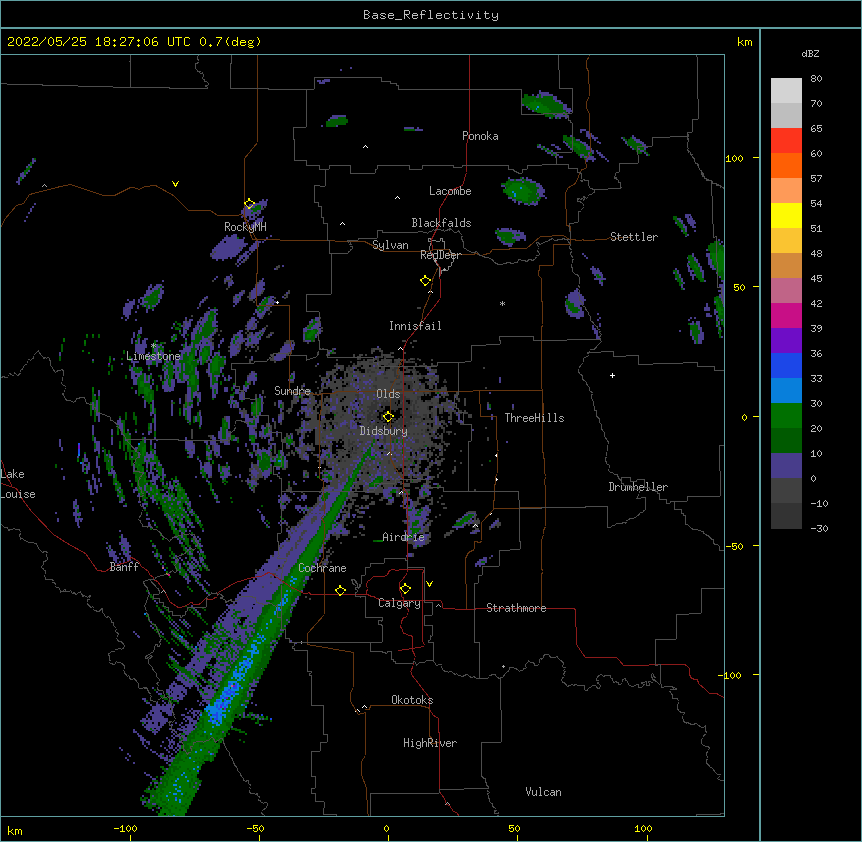Select the 50 tick on the bottom axis
The width and height of the screenshot is (862, 842).
[514, 828]
